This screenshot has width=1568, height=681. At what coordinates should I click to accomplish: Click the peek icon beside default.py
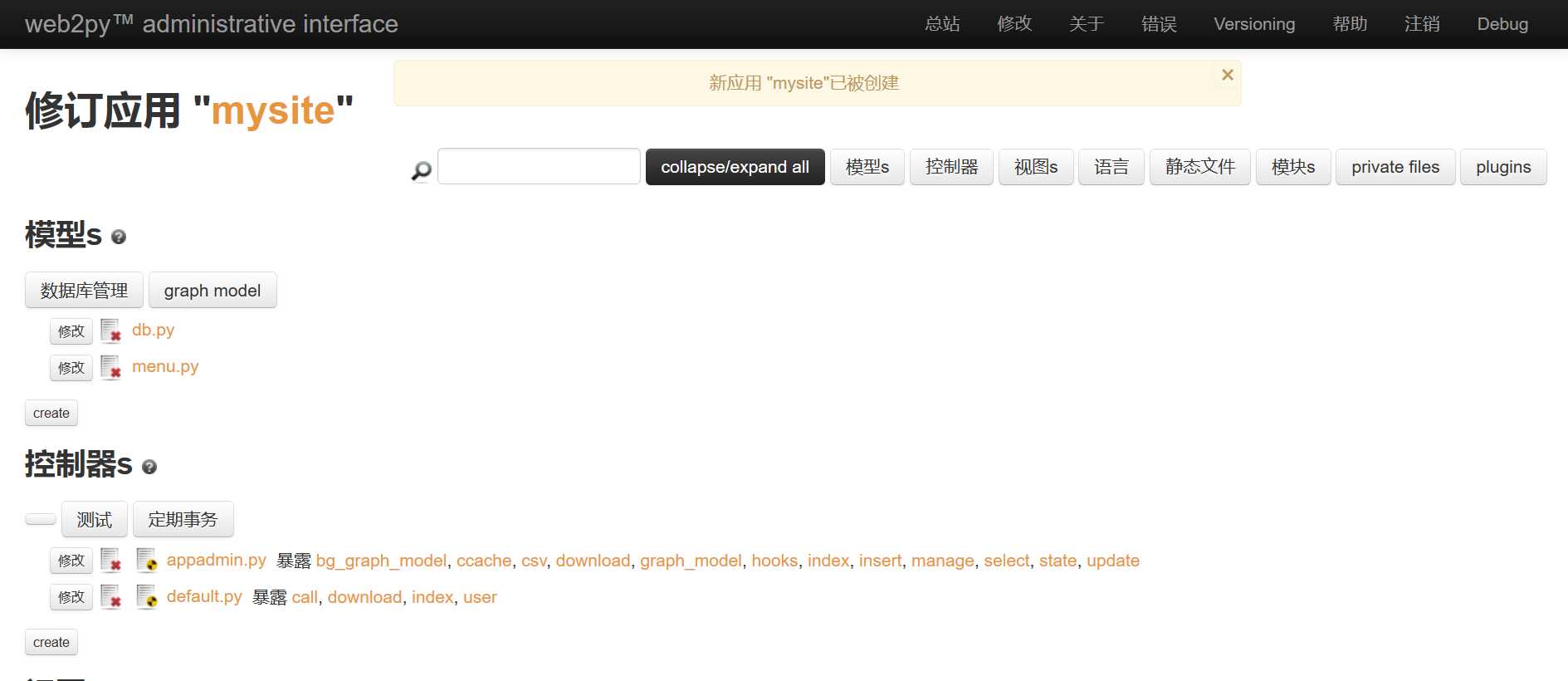(x=147, y=597)
